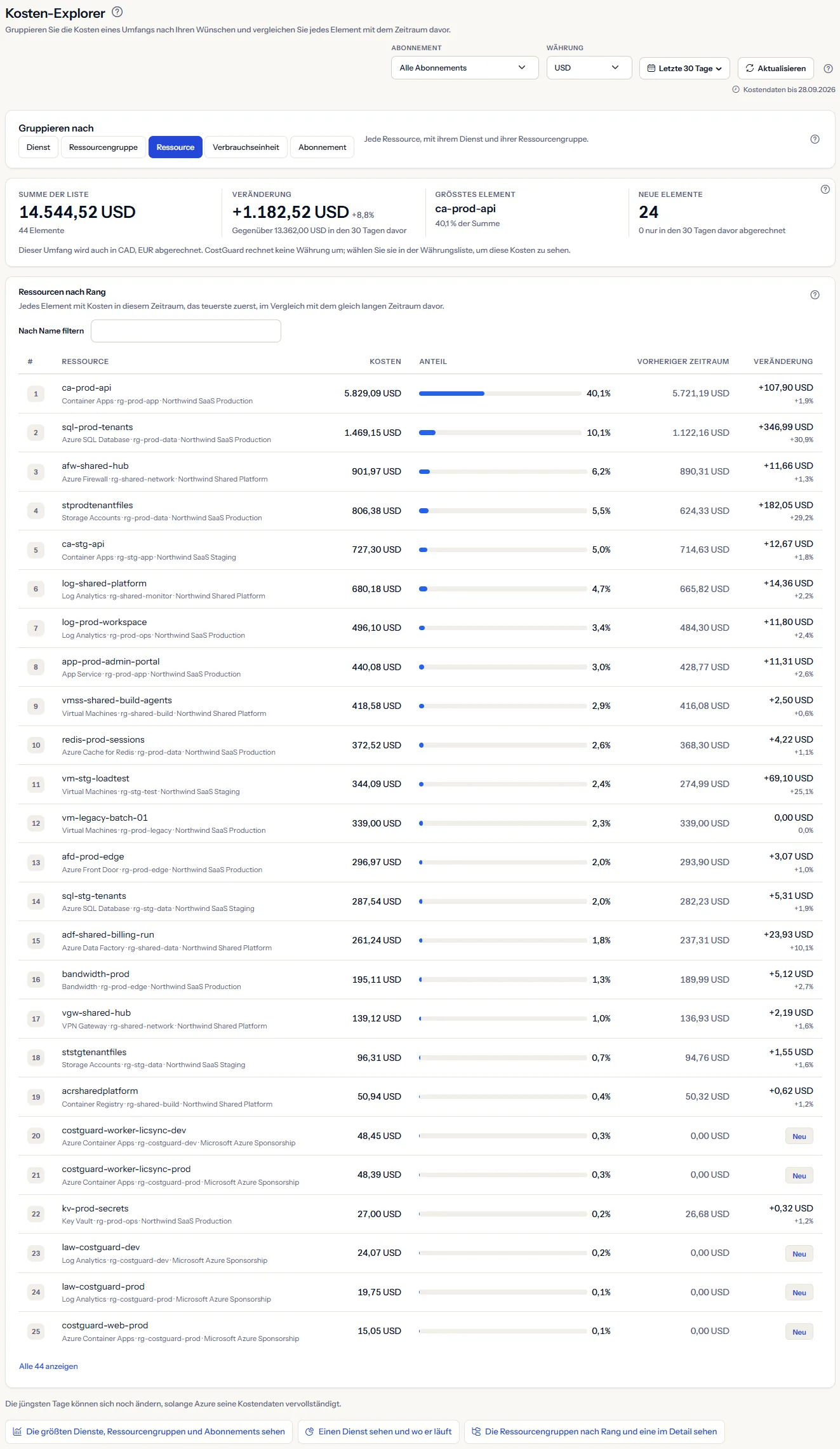Image resolution: width=840 pixels, height=1449 pixels.
Task: Click cost value 5.829,09 USD
Action: pyautogui.click(x=373, y=393)
